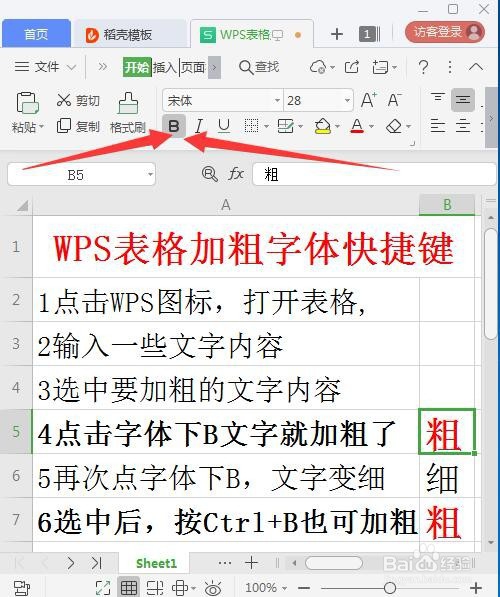Click the fullscreen view icon in status bar
Image resolution: width=500 pixels, height=597 pixels.
tap(103, 588)
